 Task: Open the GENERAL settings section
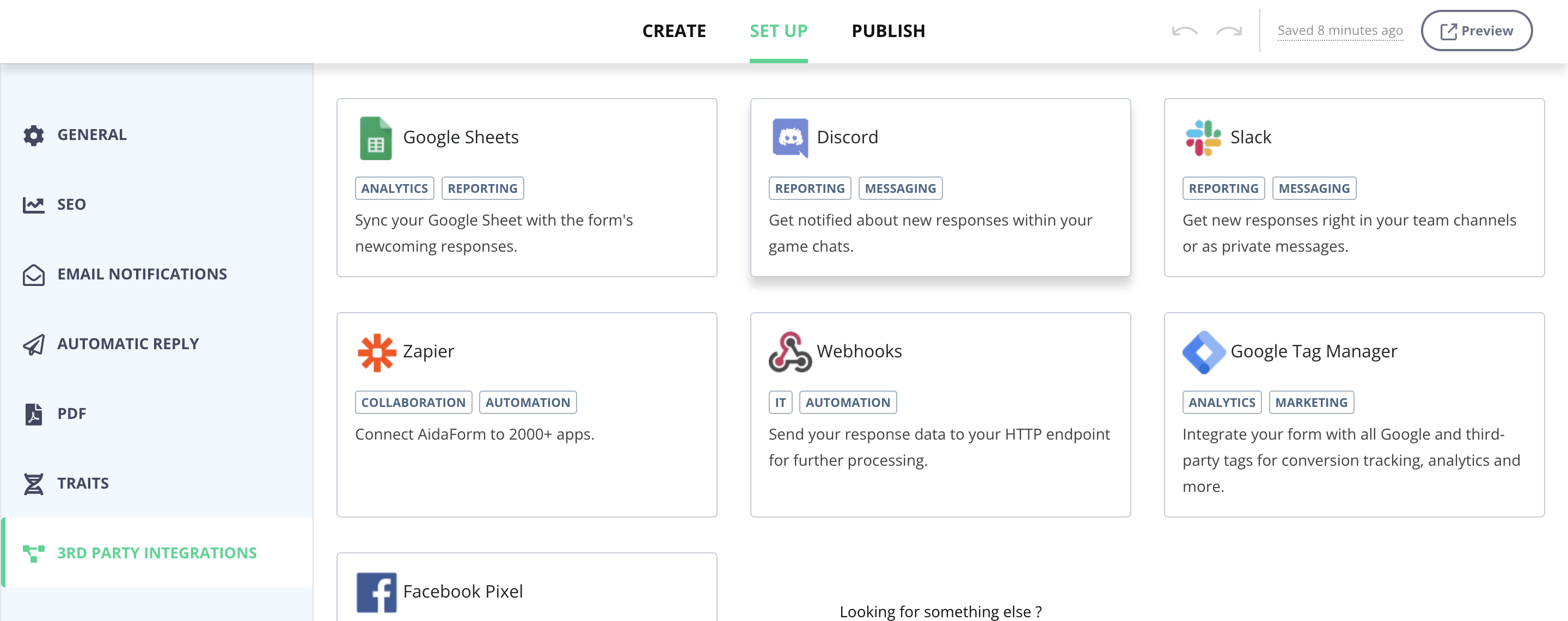point(157,135)
